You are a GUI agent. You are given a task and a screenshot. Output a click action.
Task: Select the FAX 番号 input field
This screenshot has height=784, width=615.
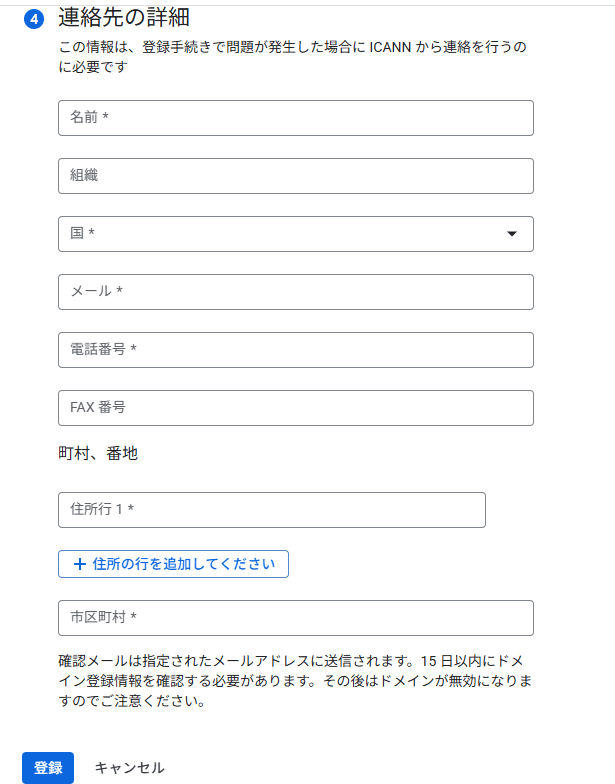(296, 408)
